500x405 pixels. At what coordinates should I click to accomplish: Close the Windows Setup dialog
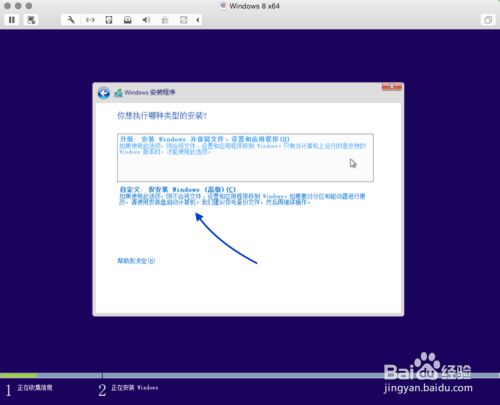[392, 87]
